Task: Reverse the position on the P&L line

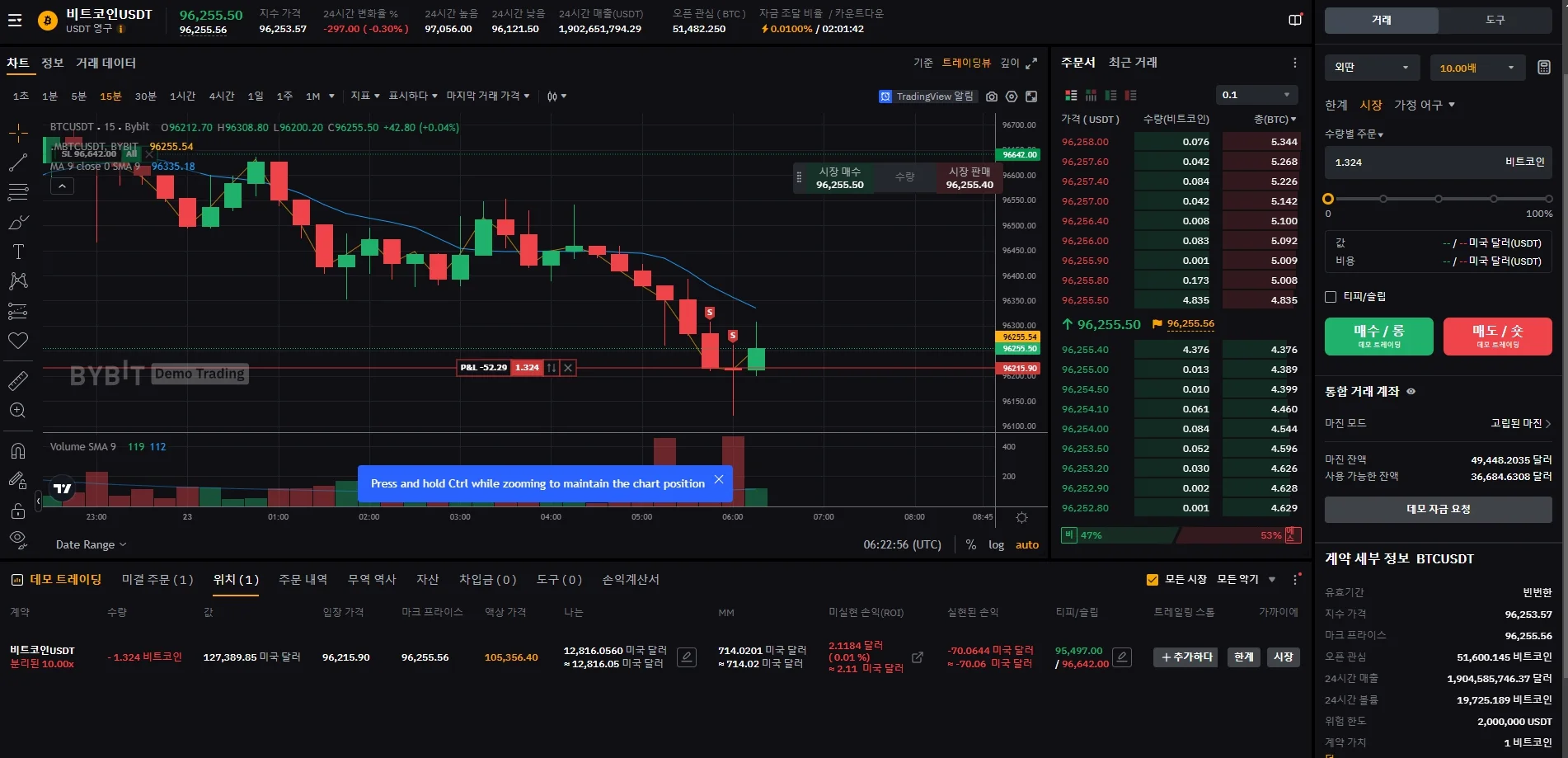Action: point(552,368)
